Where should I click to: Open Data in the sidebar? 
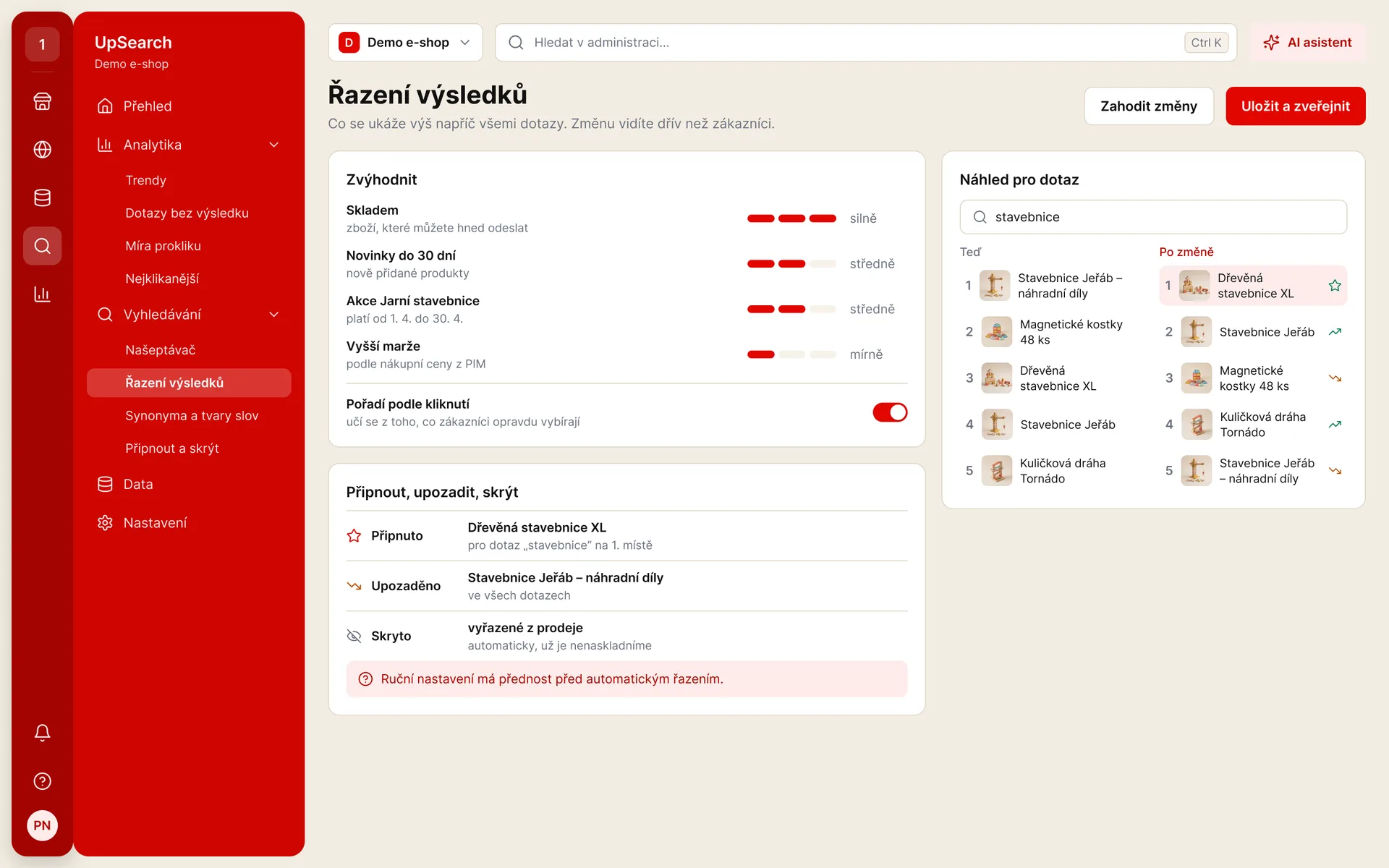pyautogui.click(x=189, y=485)
